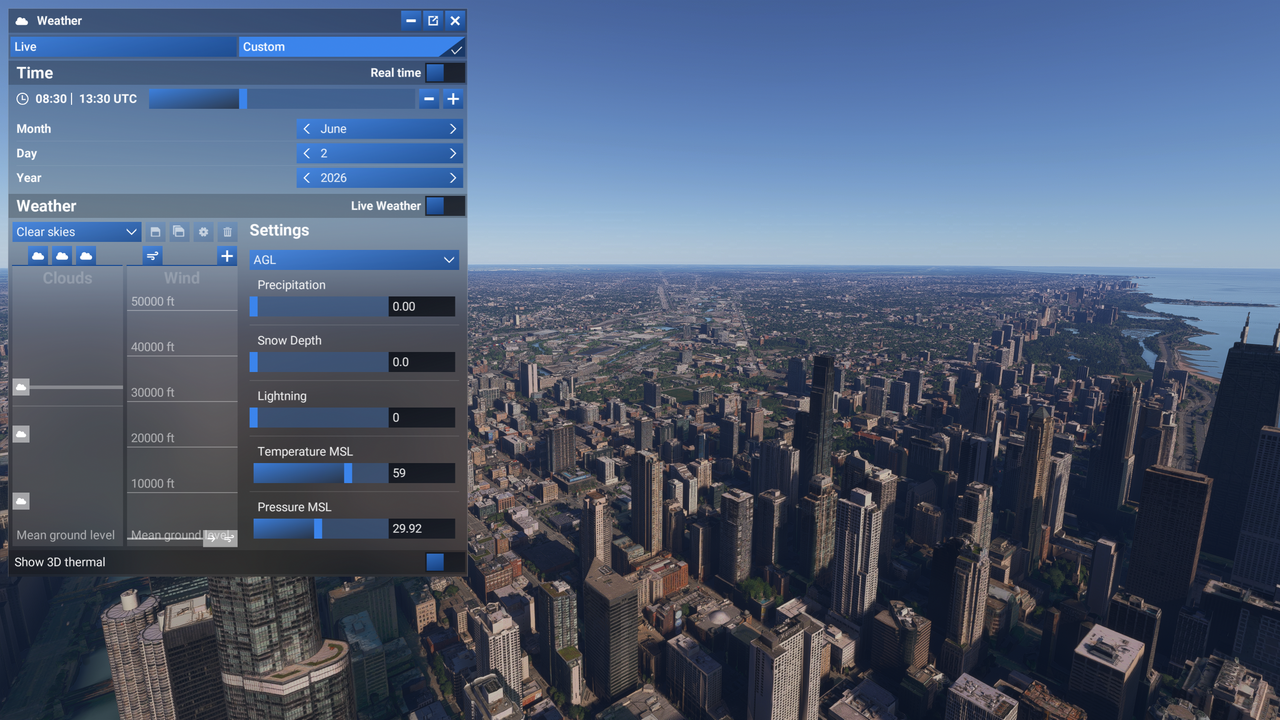This screenshot has height=720, width=1280.
Task: Click second cloud layer tab icon
Action: tap(62, 256)
